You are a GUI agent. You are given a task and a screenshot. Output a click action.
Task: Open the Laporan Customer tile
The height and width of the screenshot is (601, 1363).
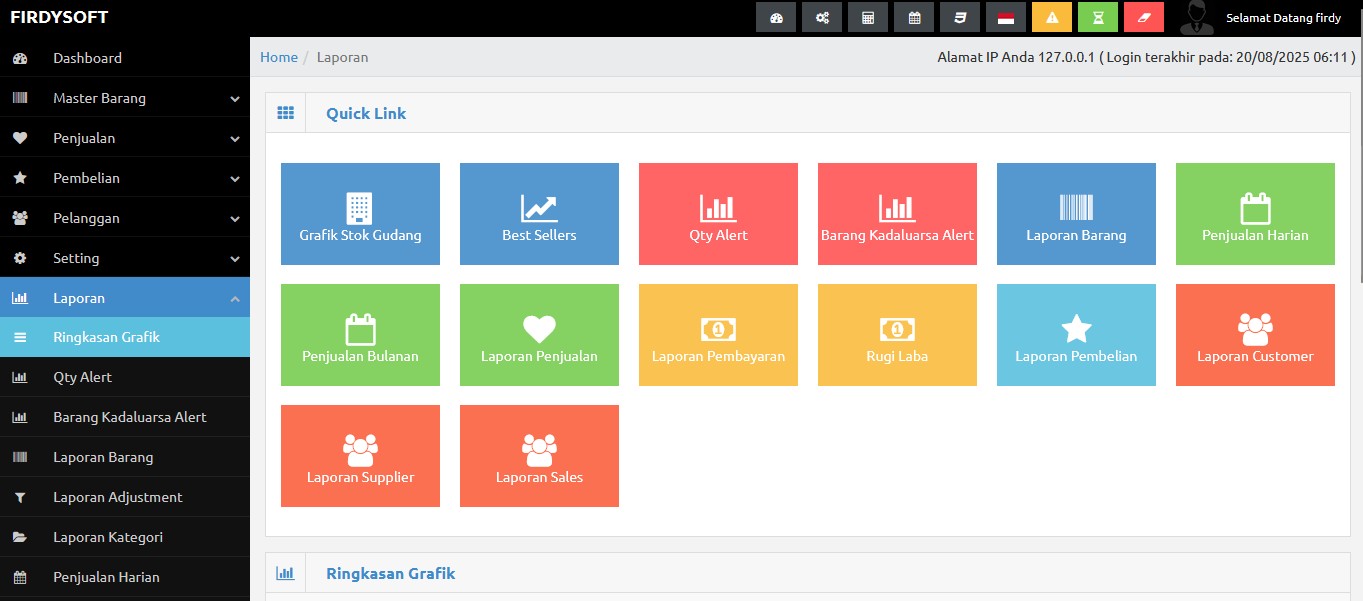[x=1255, y=335]
